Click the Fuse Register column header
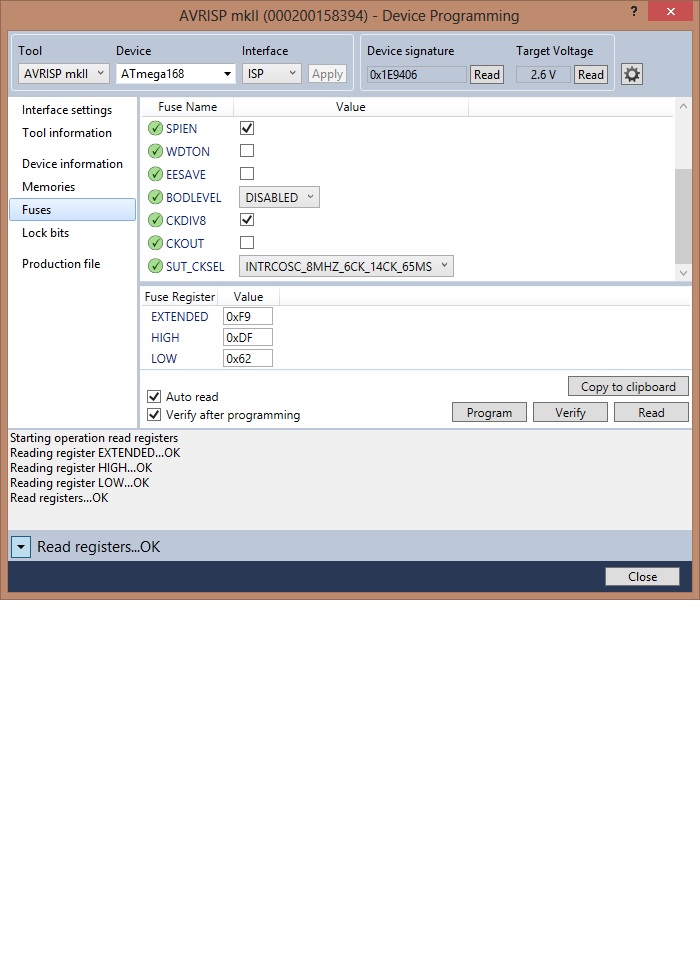This screenshot has height=978, width=700. (180, 297)
